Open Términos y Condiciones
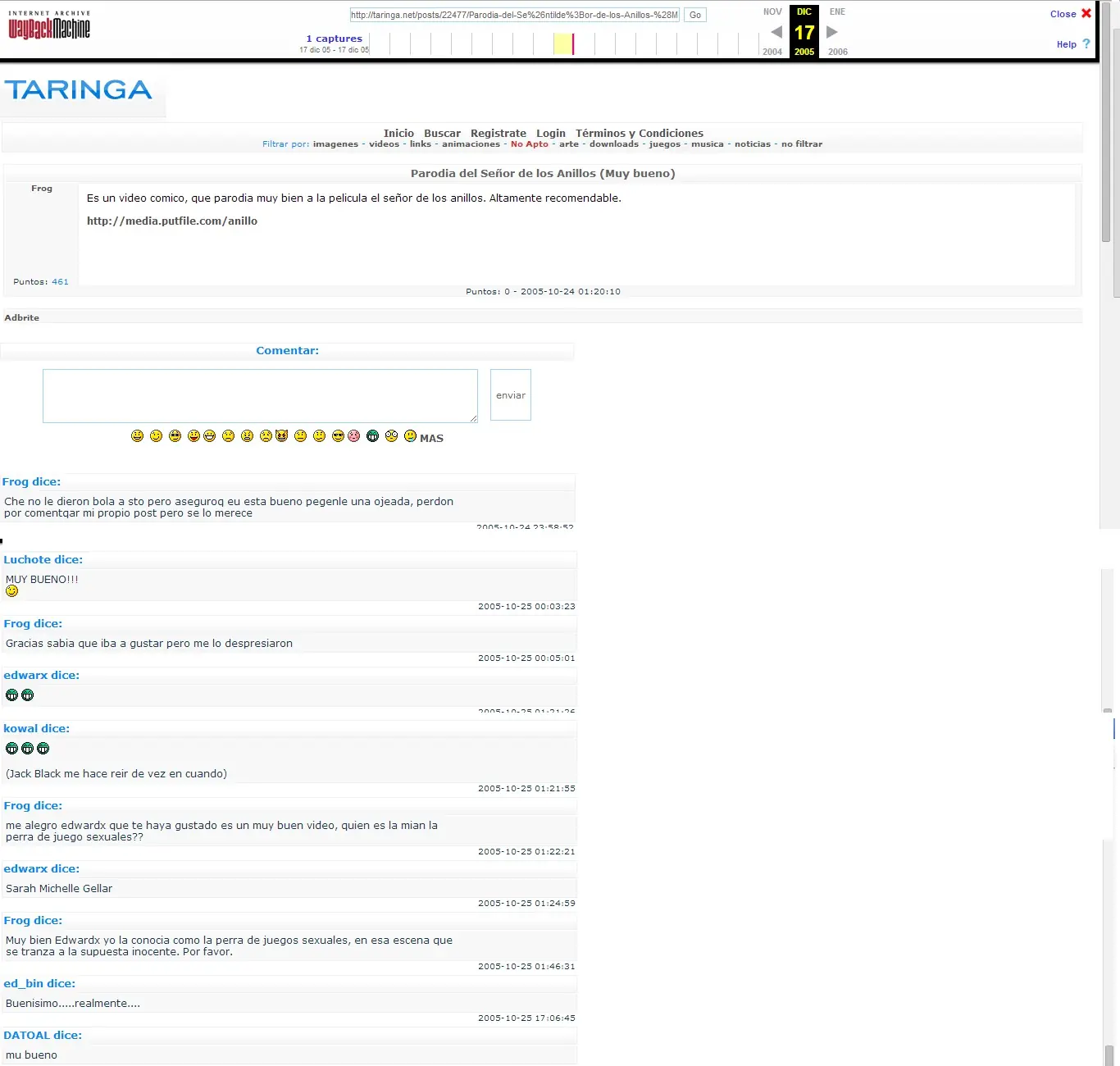 pos(640,133)
